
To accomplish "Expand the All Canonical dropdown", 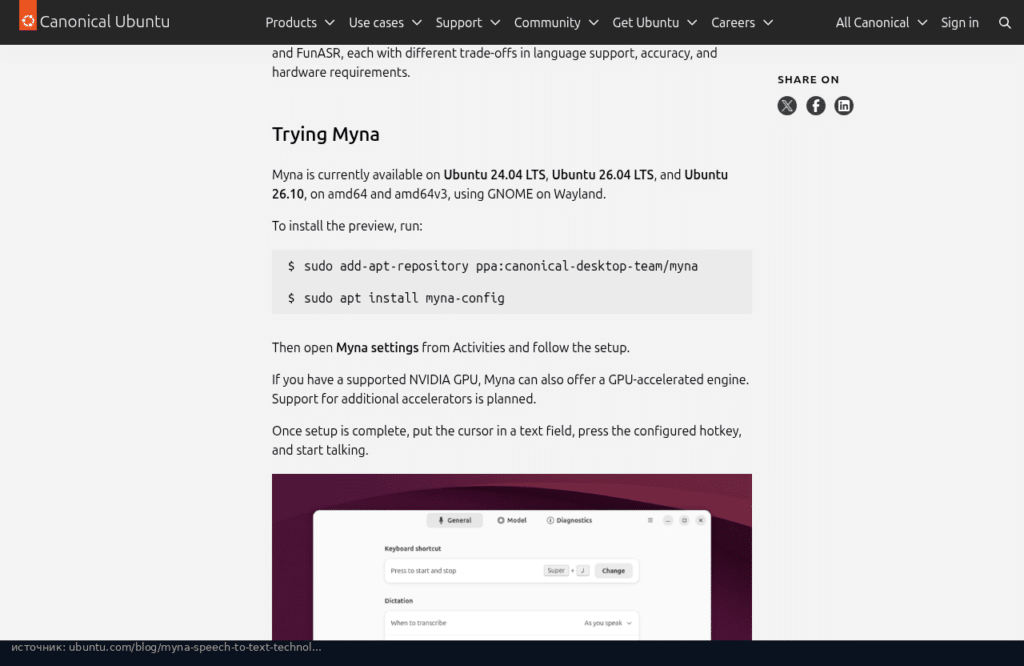I will [x=881, y=23].
